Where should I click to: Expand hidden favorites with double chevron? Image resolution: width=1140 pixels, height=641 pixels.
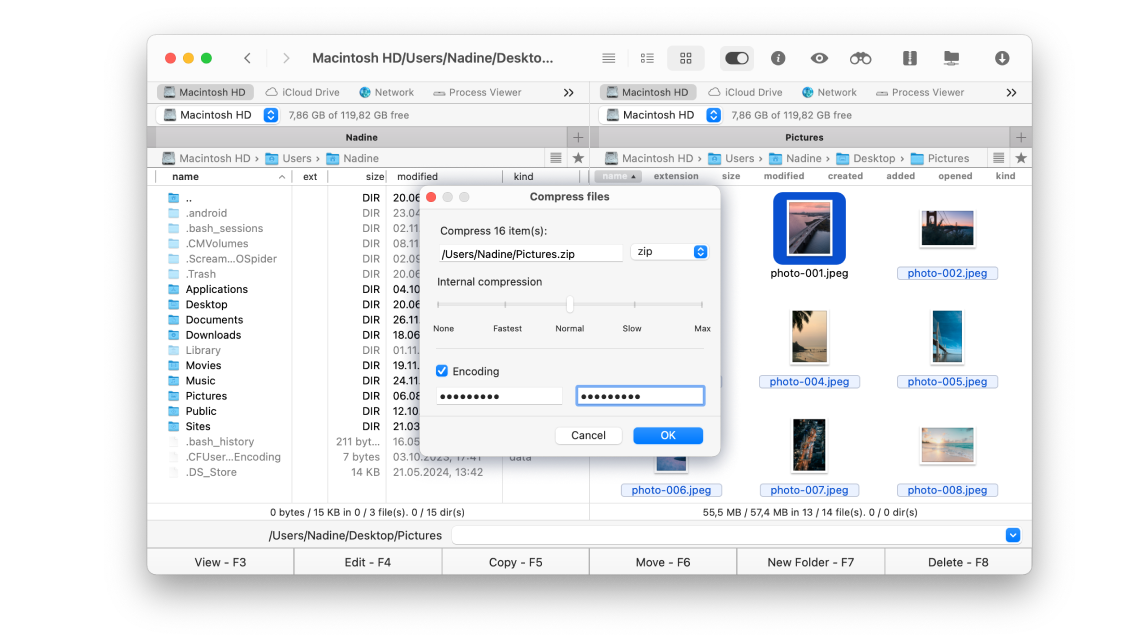(568, 92)
